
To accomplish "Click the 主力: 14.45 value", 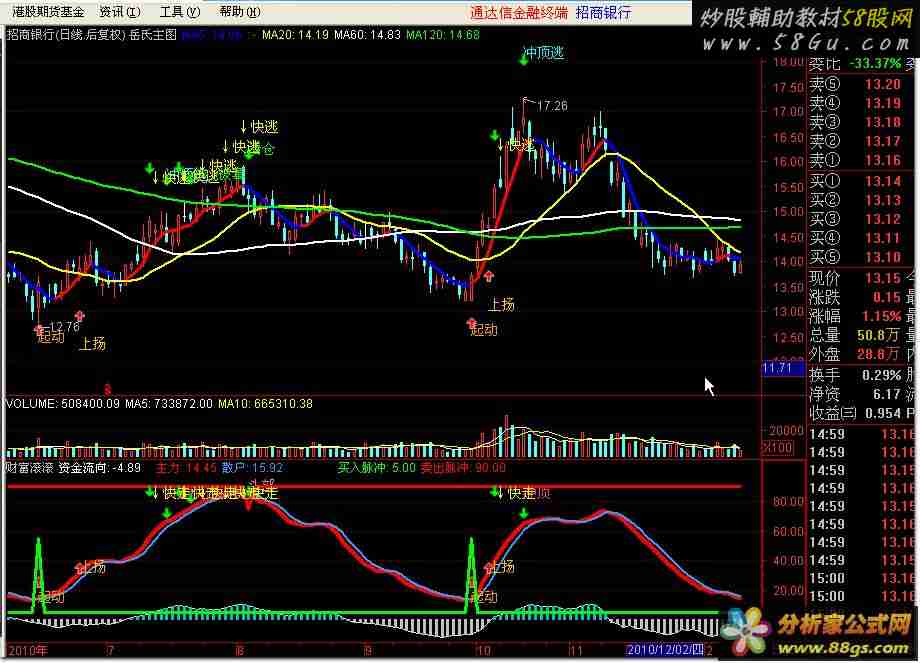I will [x=187, y=468].
